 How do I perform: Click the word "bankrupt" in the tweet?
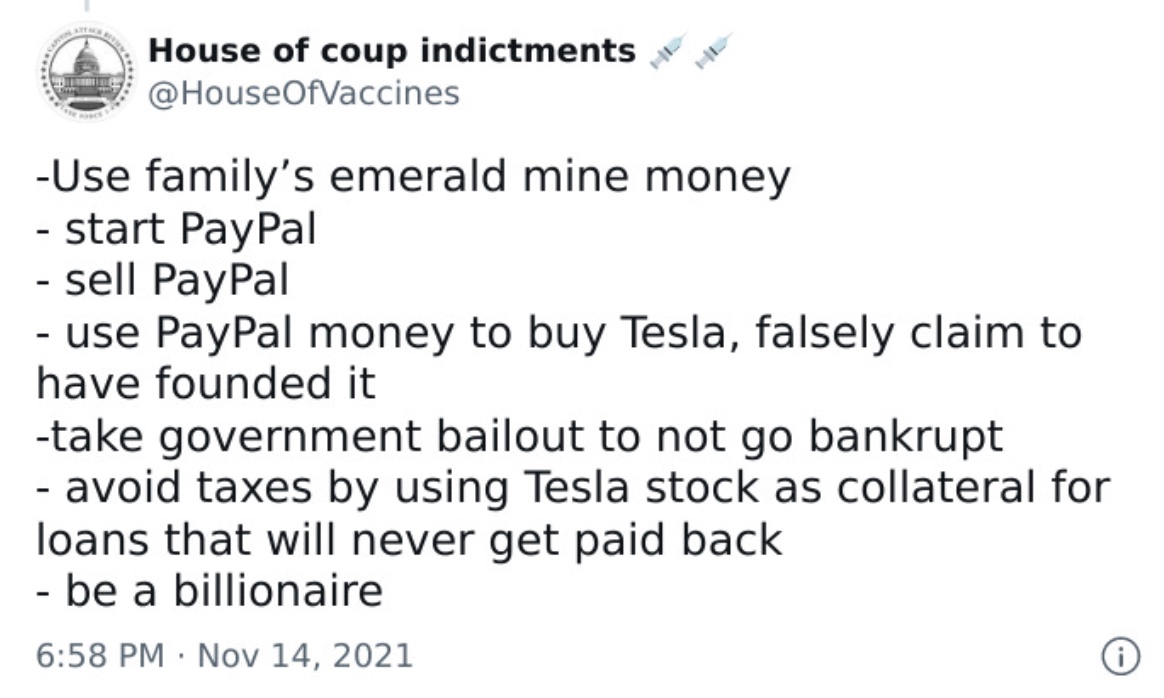pos(906,437)
